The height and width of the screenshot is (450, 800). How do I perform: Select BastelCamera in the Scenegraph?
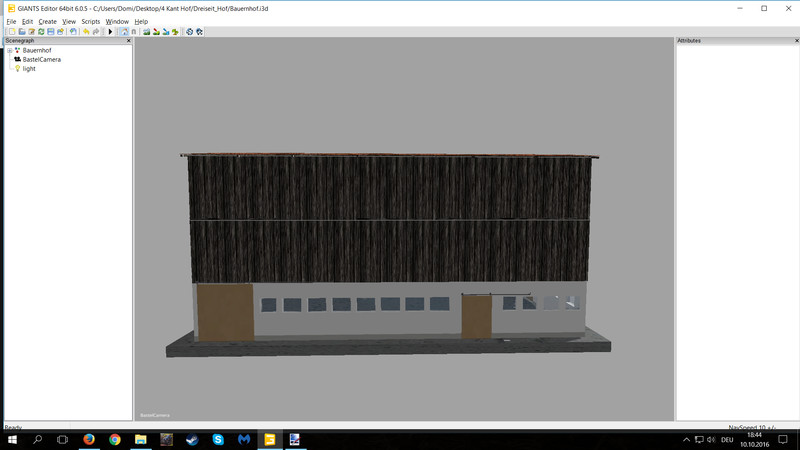[41, 60]
